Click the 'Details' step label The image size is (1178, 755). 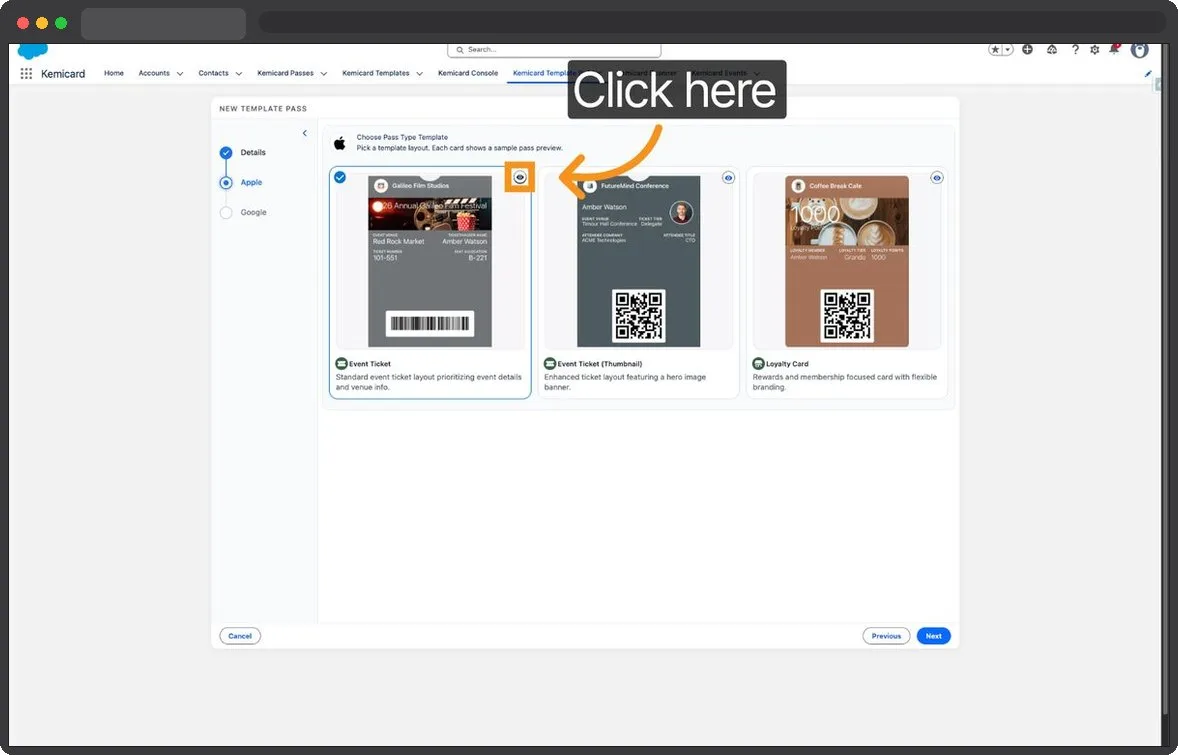tap(253, 153)
